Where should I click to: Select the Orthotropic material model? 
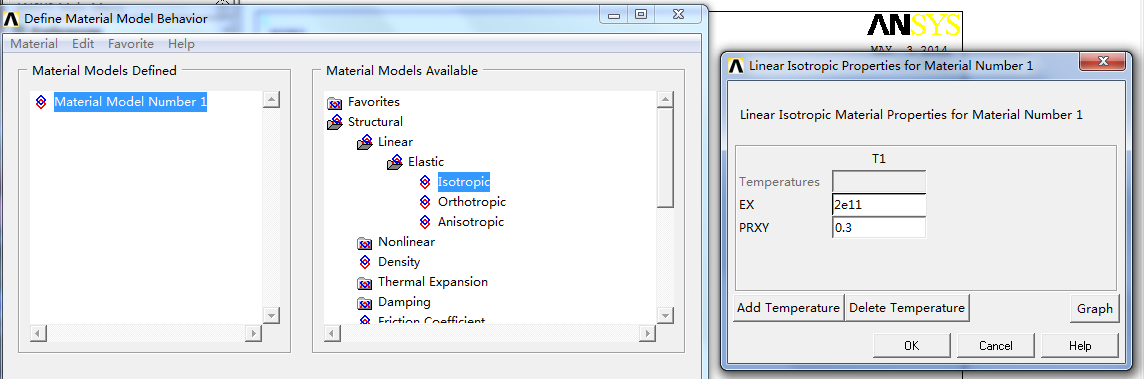(x=471, y=202)
